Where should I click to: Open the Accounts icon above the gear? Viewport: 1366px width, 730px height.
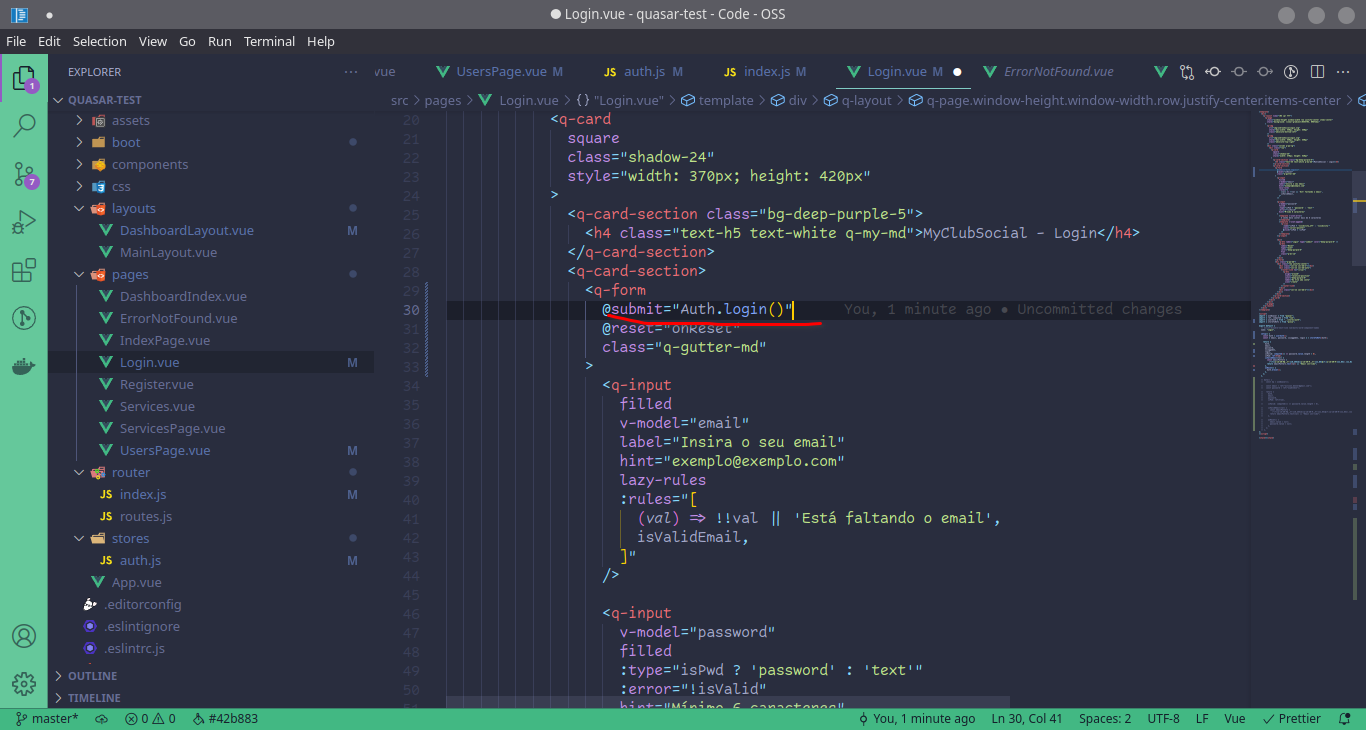24,635
